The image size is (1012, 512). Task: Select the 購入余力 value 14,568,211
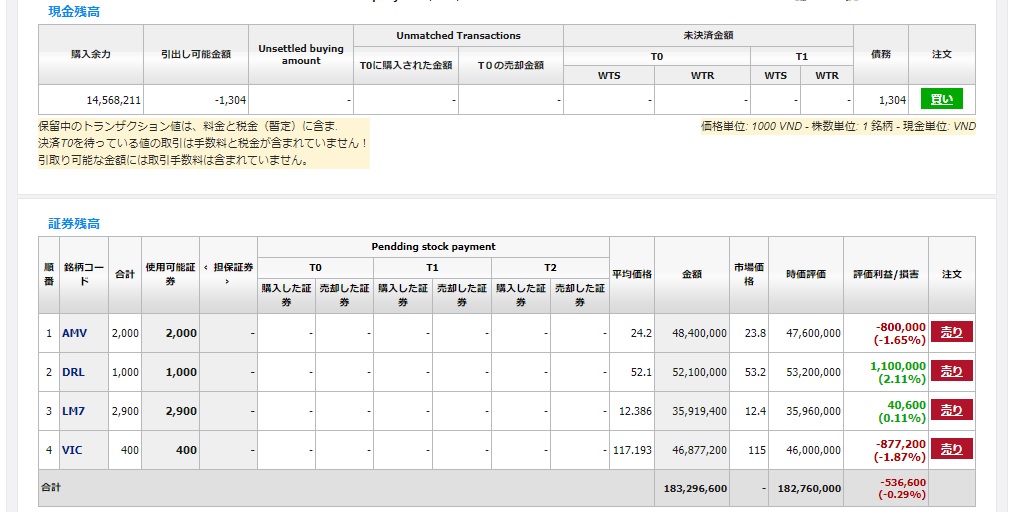[113, 100]
